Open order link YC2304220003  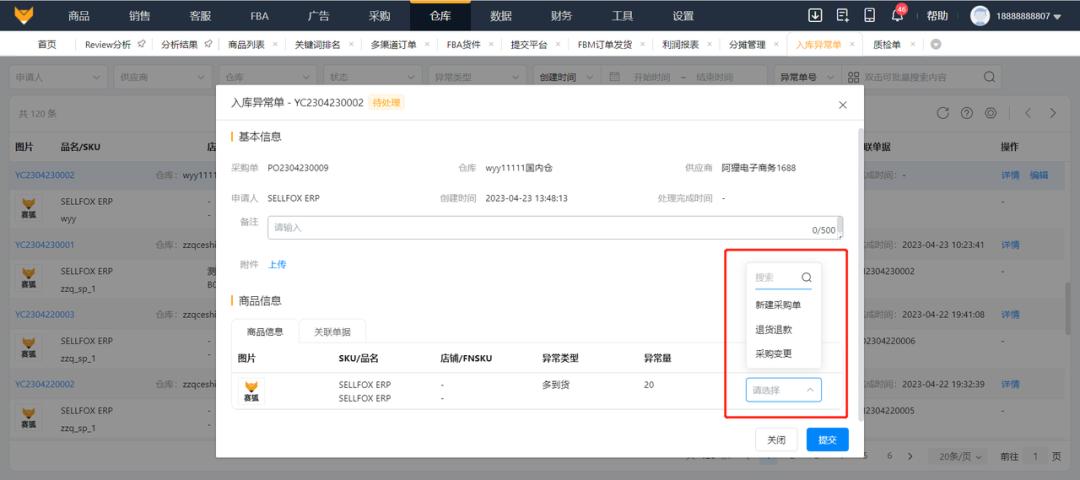pyautogui.click(x=45, y=314)
